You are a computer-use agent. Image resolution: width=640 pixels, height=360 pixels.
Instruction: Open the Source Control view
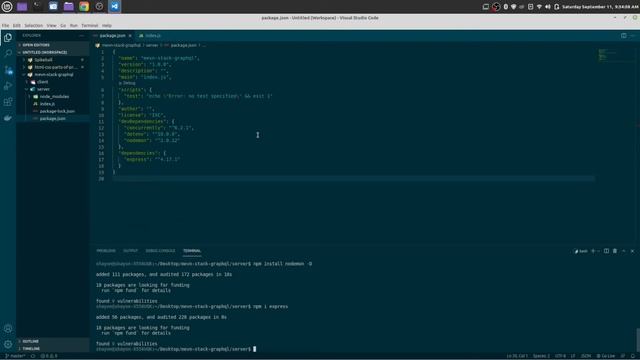point(8,70)
